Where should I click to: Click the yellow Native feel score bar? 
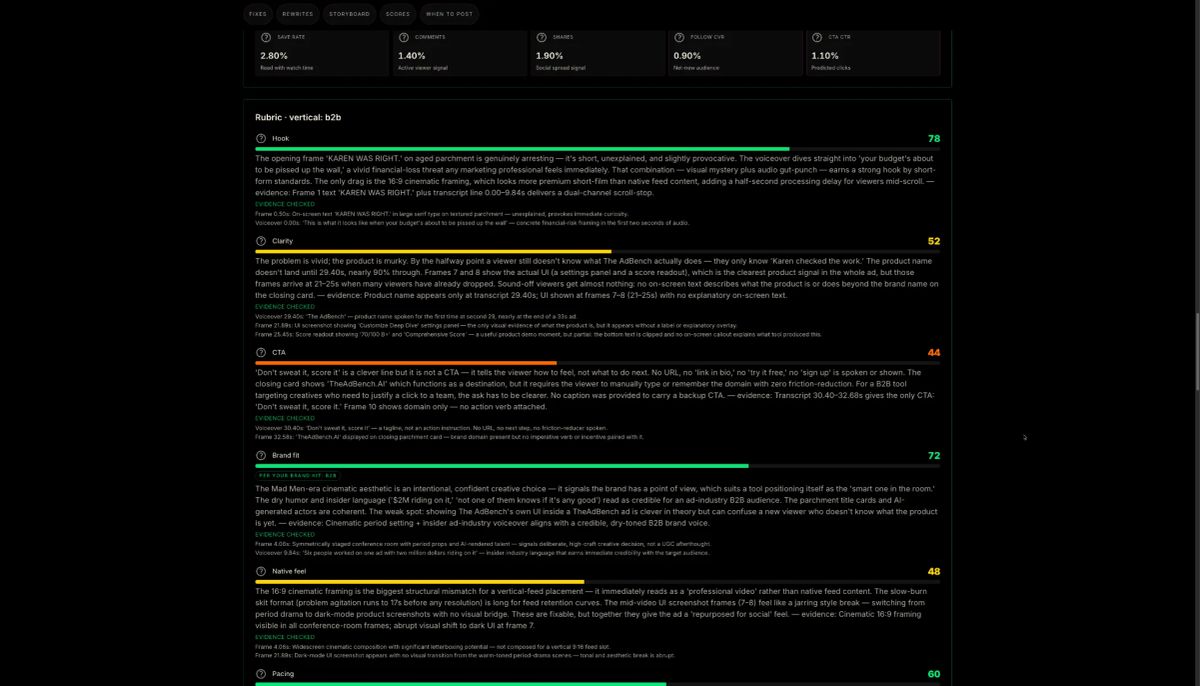click(x=420, y=581)
